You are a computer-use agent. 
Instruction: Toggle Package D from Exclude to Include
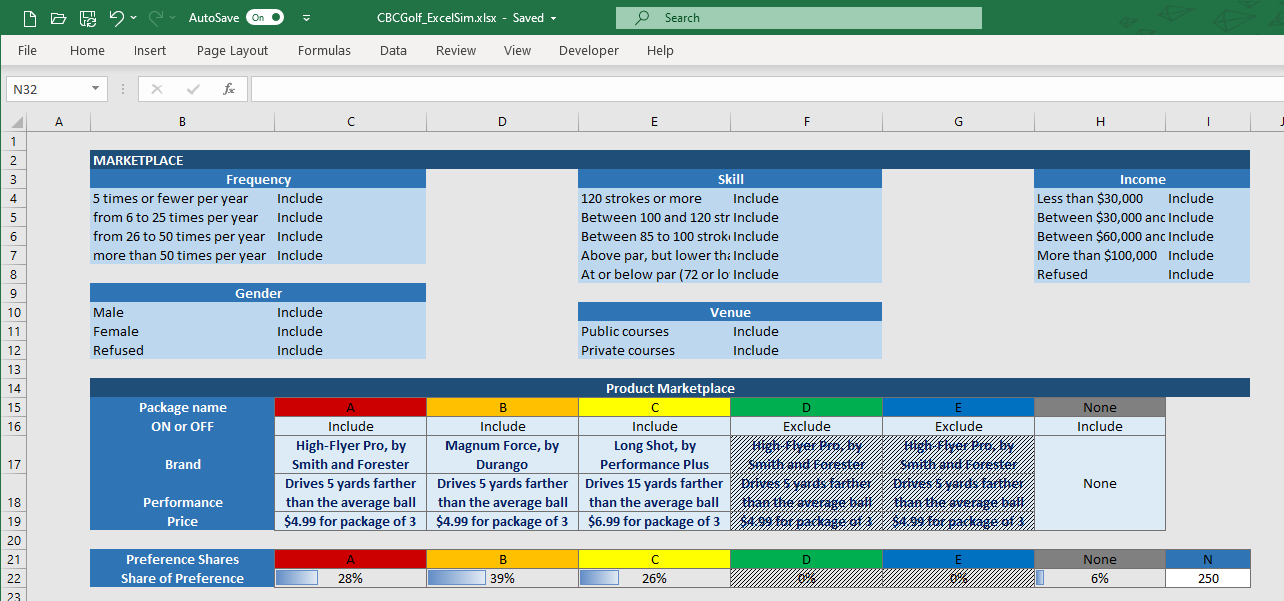point(806,426)
